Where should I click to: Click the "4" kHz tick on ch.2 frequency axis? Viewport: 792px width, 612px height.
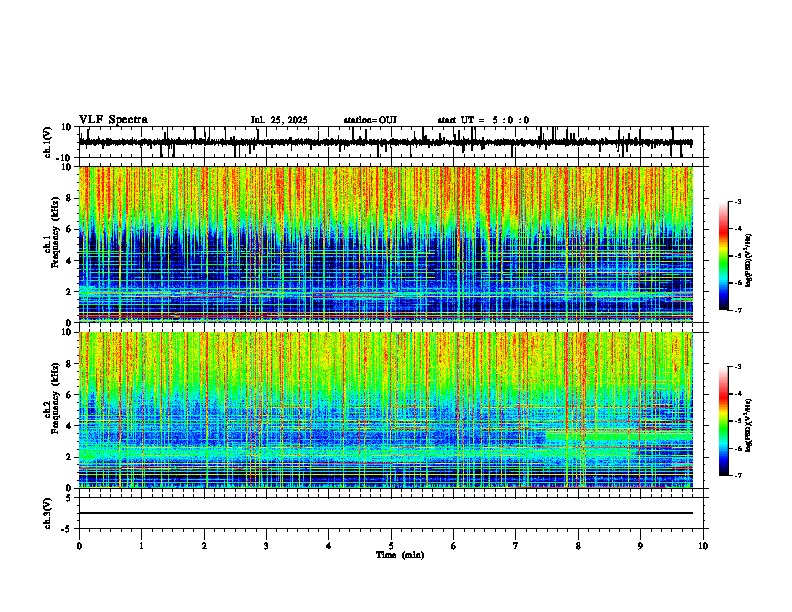click(x=69, y=426)
